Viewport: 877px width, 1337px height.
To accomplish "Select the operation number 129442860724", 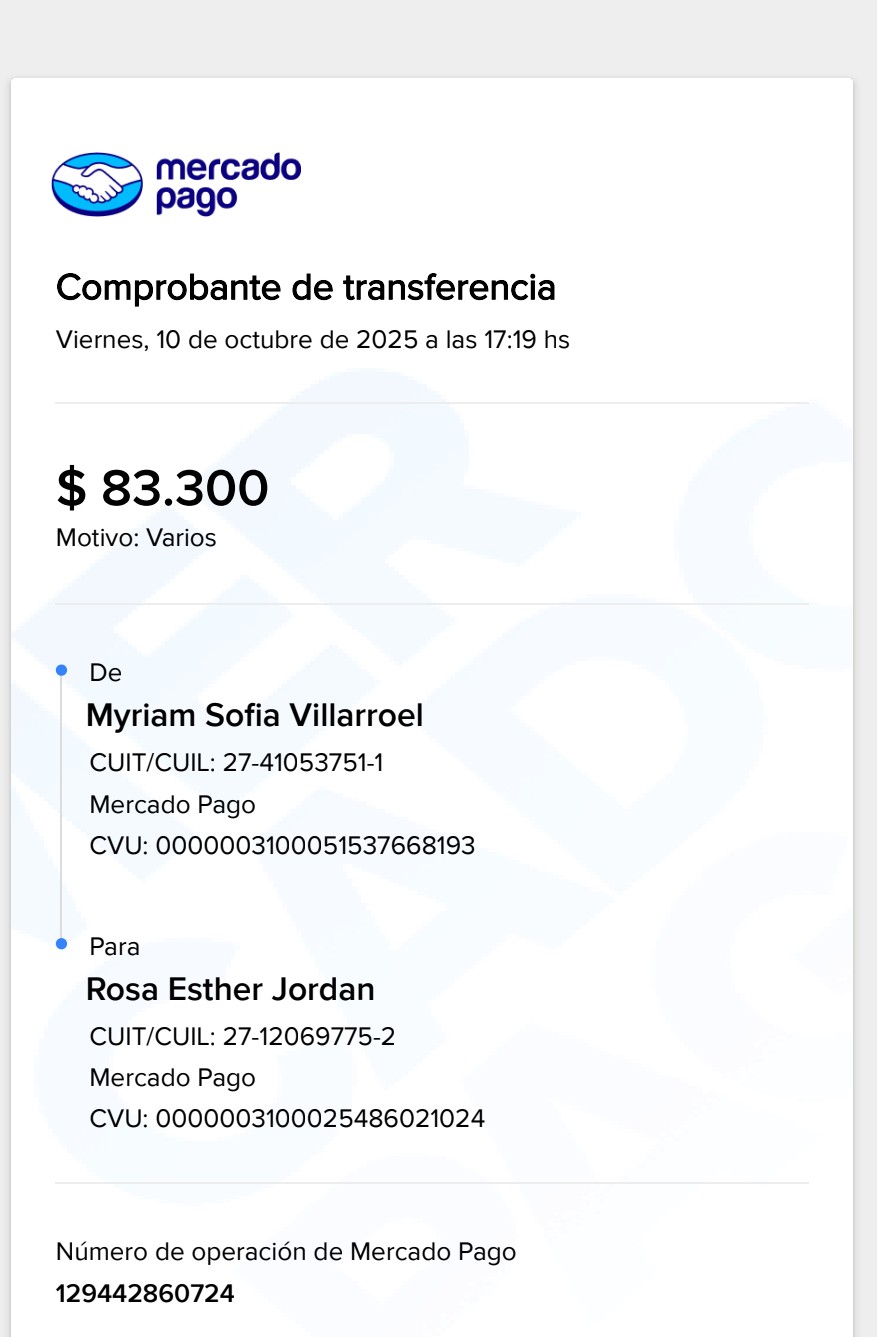I will 145,1294.
